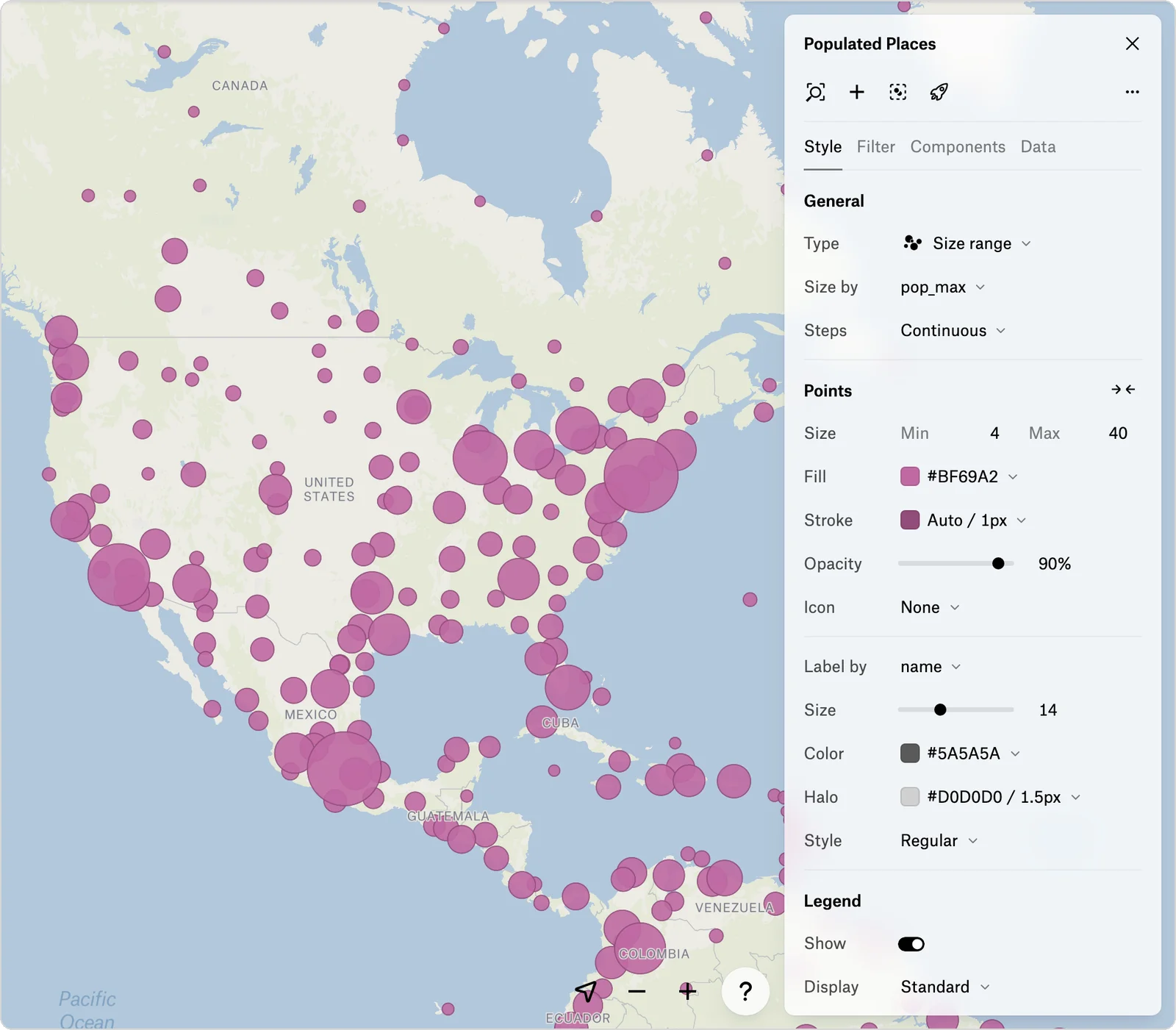Screen dimensions: 1176x1030
Task: Open the Steps Continuous dropdown
Action: (953, 330)
